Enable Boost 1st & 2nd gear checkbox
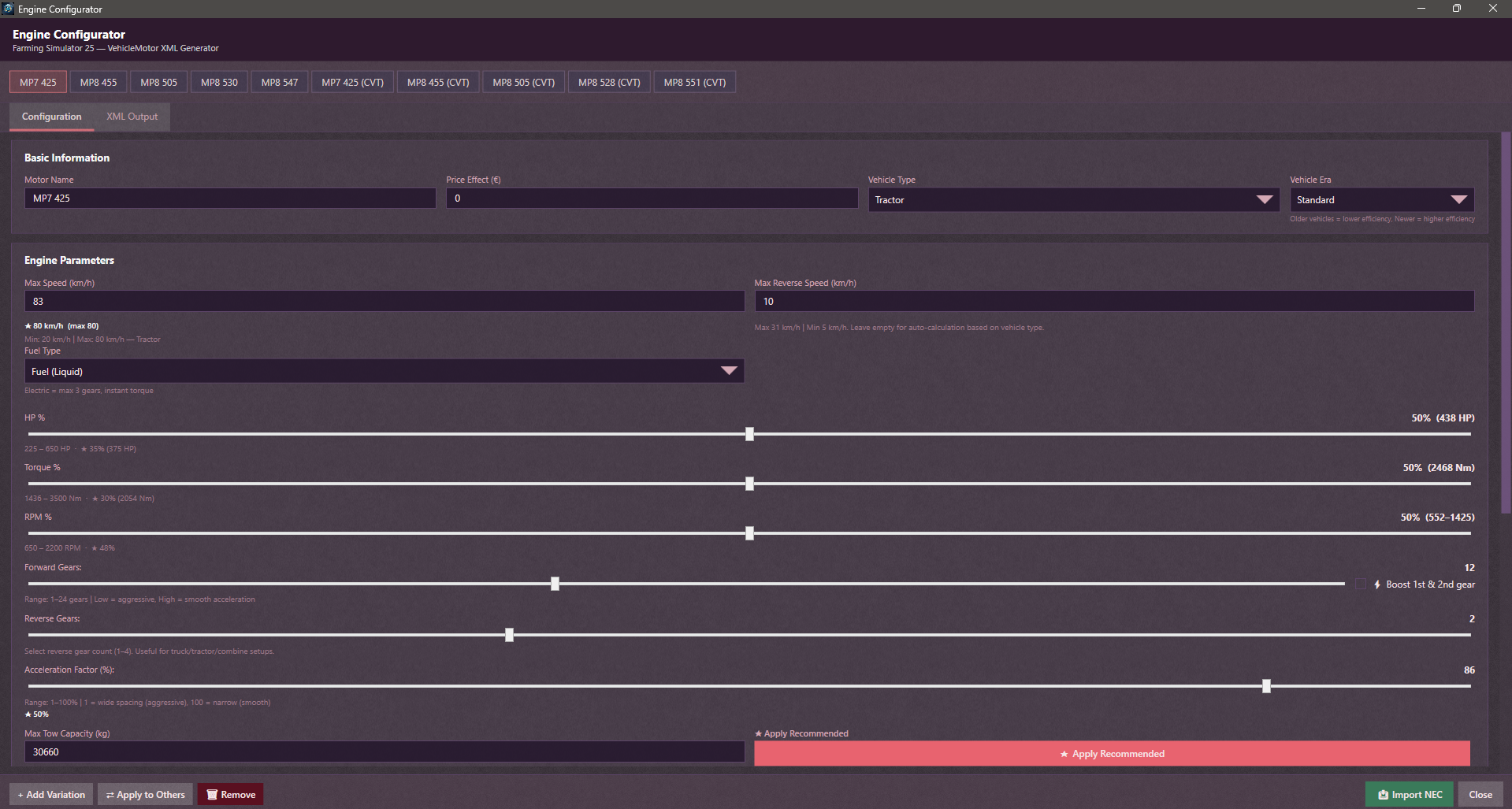This screenshot has width=1512, height=809. [x=1361, y=584]
